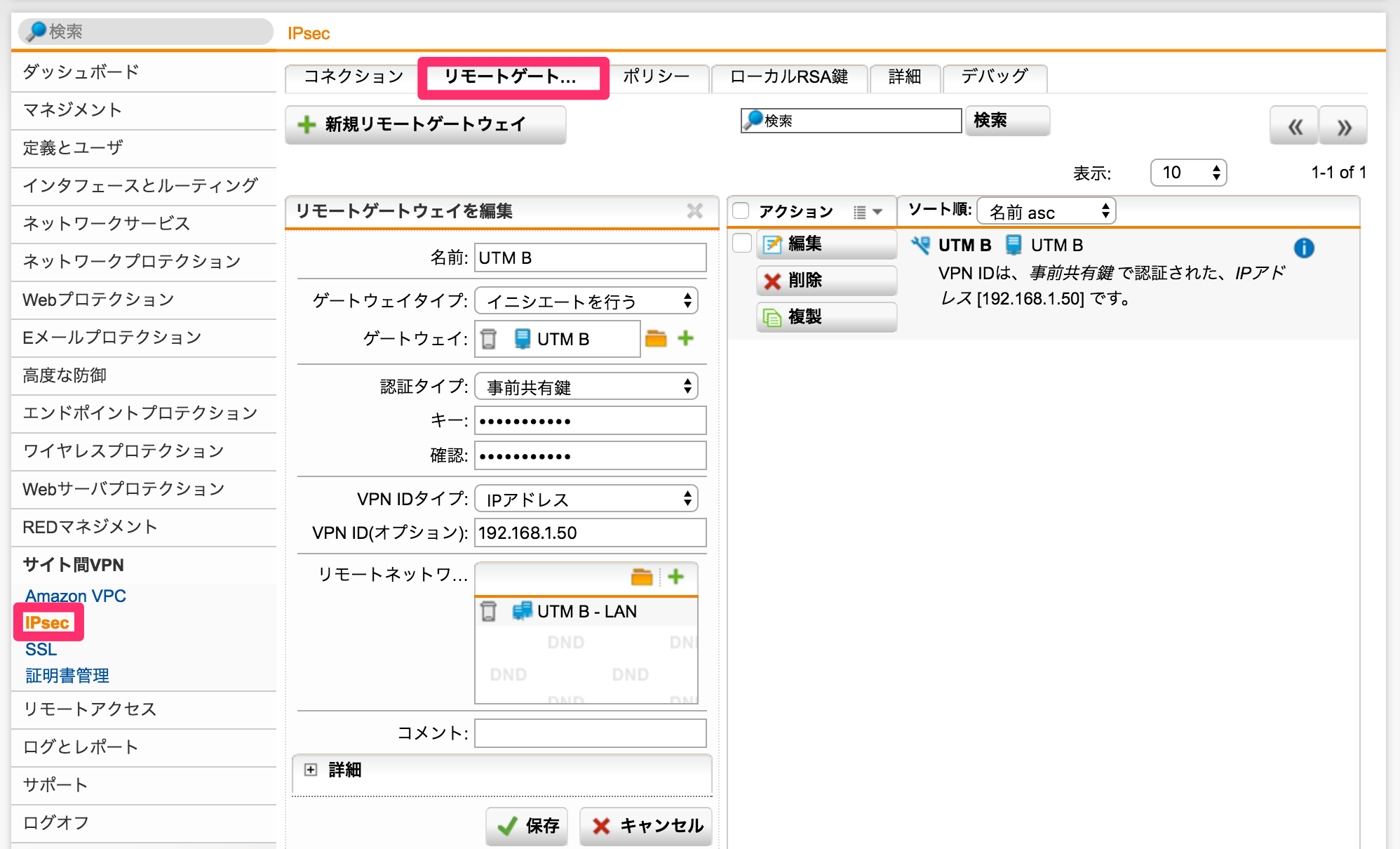Open ネットワークサービス menu

(144, 224)
